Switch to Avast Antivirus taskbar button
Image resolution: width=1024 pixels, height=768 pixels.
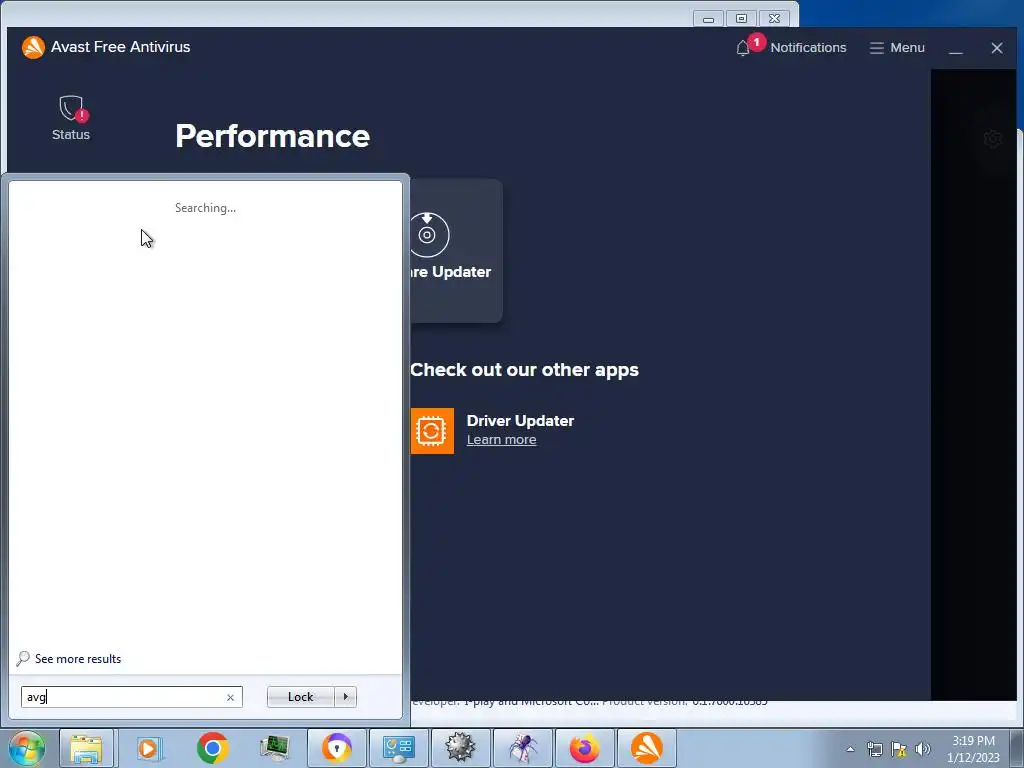(647, 748)
